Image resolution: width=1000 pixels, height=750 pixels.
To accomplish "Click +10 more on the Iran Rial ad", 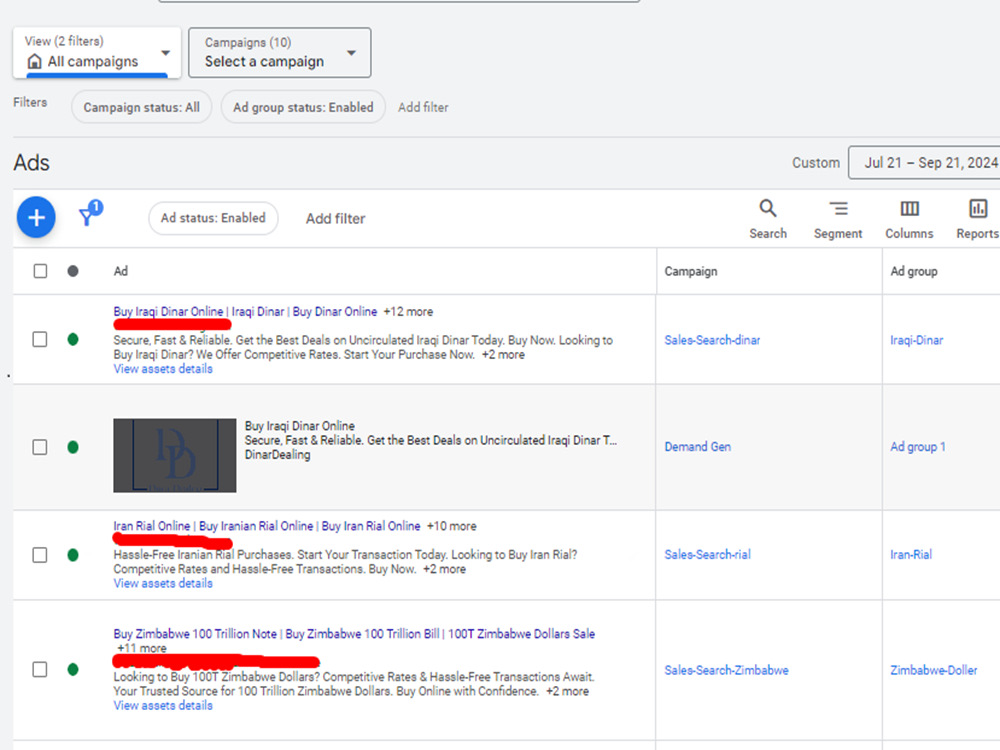I will pyautogui.click(x=452, y=526).
